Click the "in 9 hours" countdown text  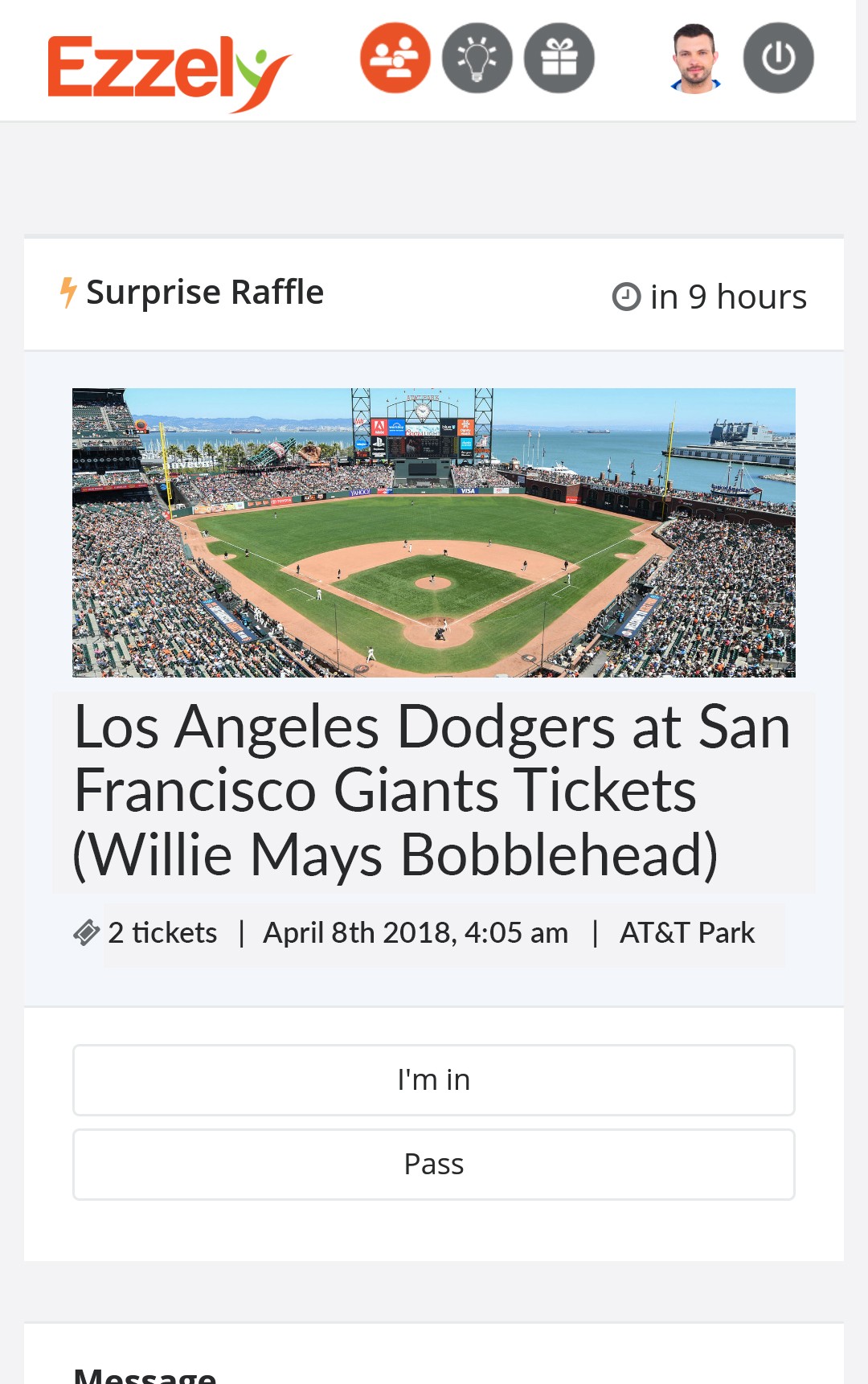coord(728,297)
